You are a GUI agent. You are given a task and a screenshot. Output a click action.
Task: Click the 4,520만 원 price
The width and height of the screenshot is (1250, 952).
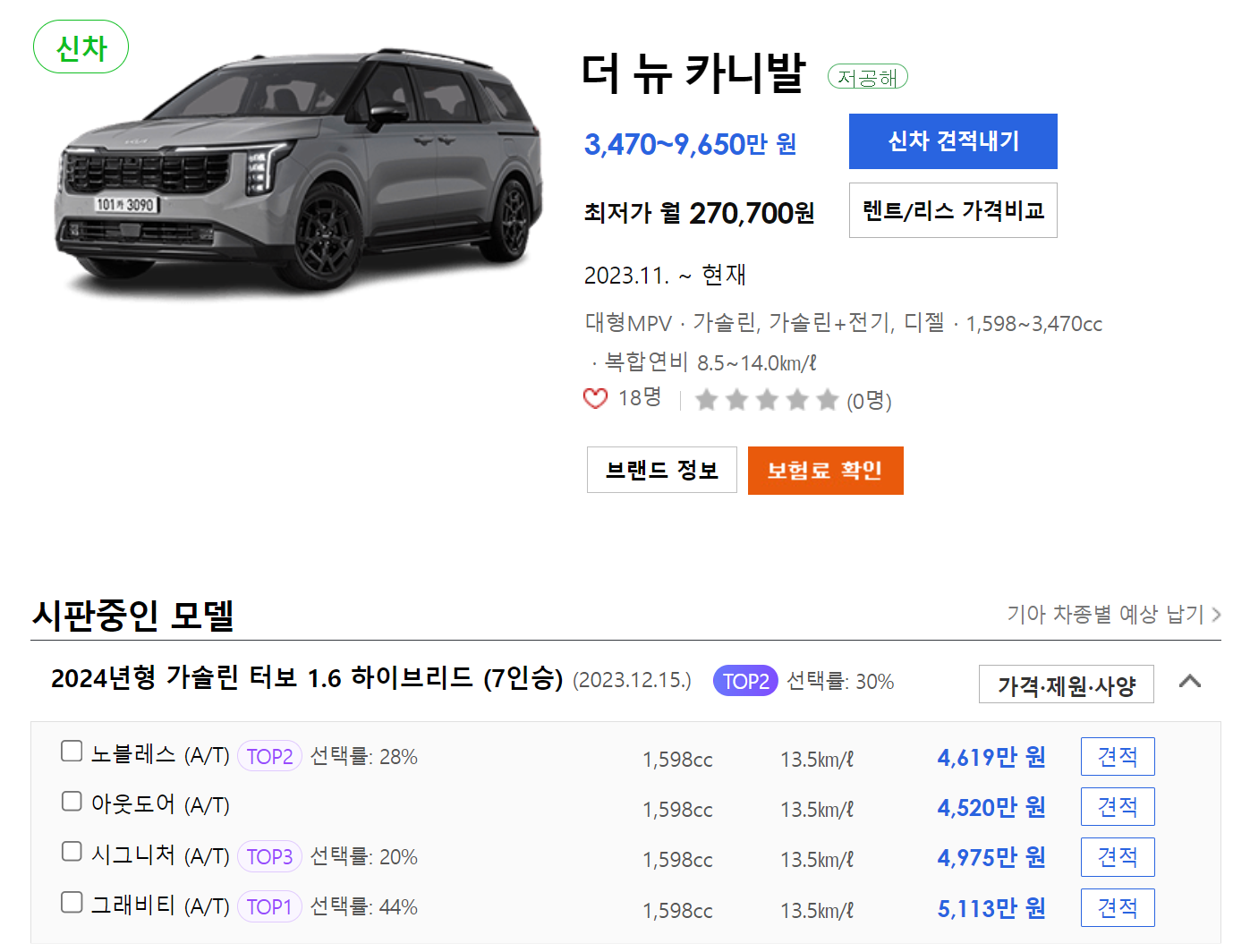pos(991,808)
